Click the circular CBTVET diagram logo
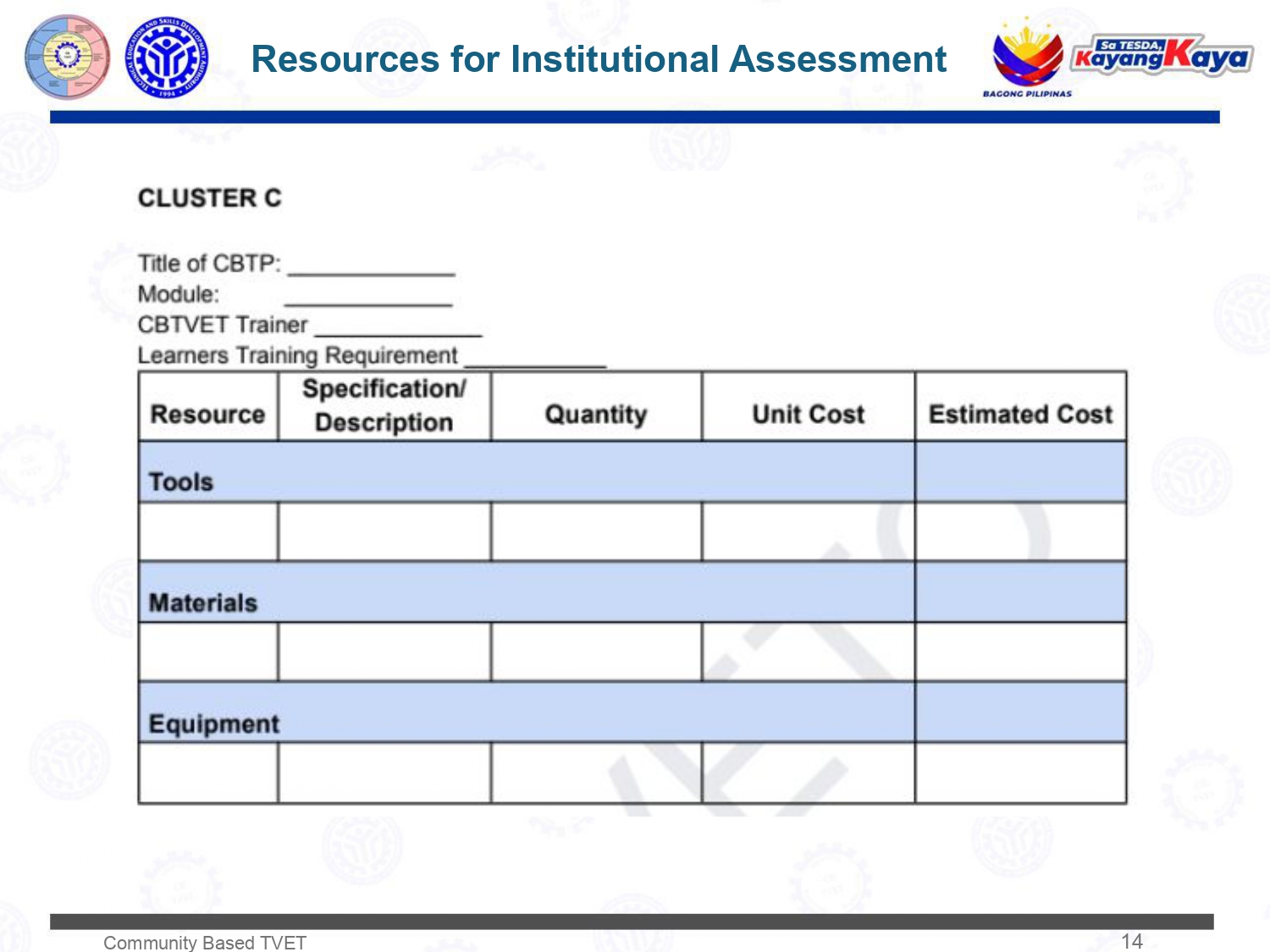 point(67,57)
